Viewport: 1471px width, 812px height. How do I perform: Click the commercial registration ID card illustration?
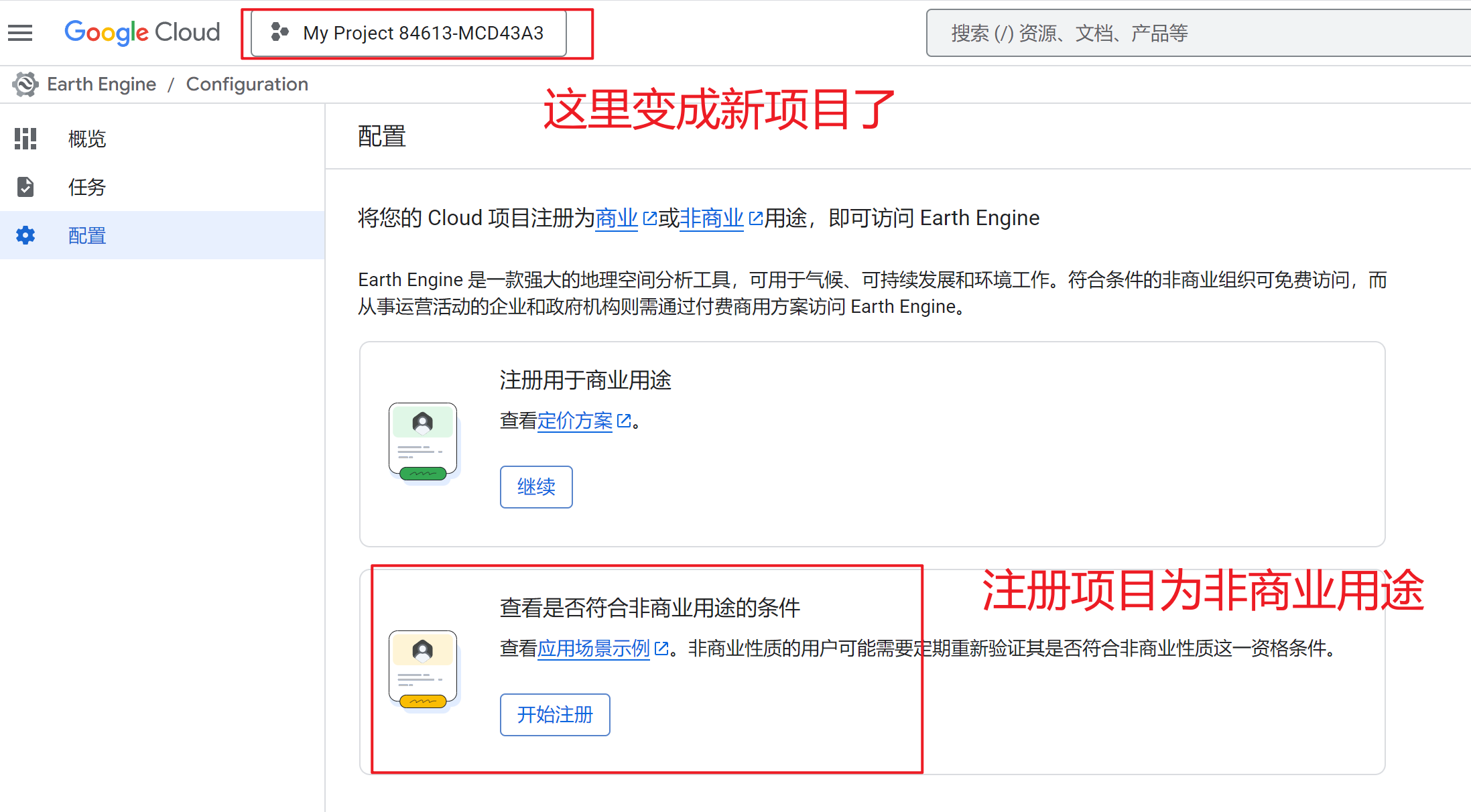(x=423, y=442)
